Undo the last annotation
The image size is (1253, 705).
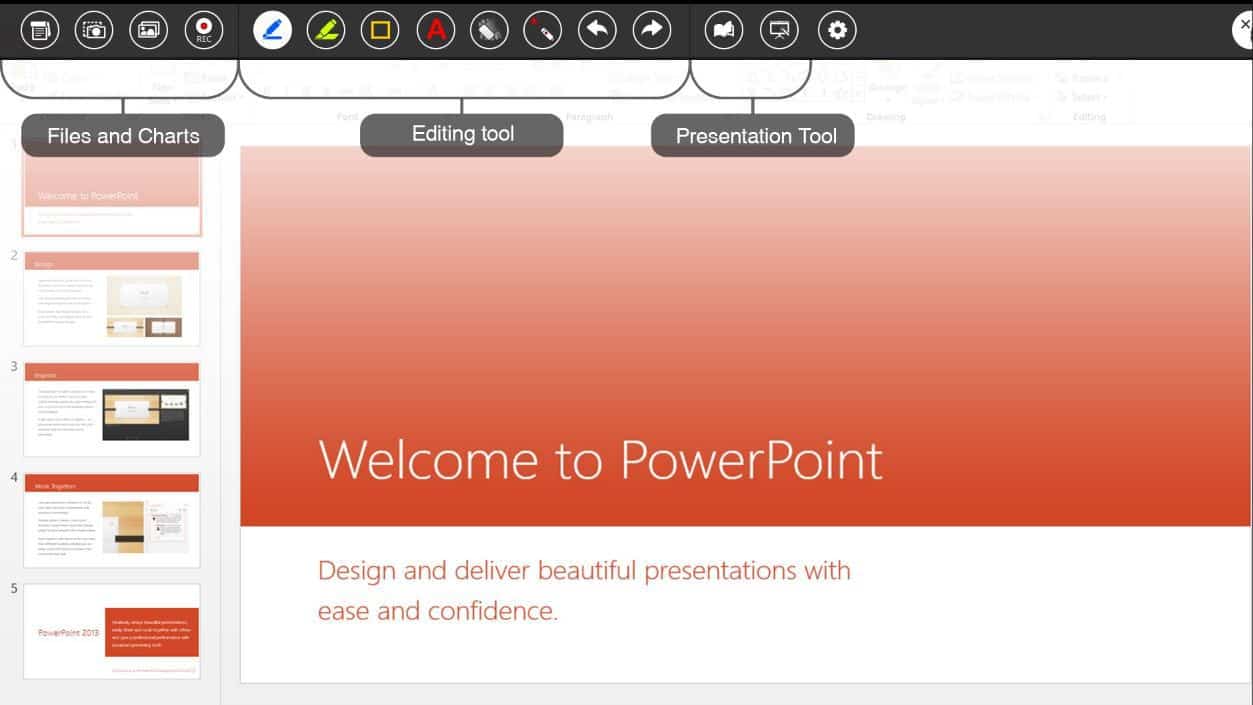(x=597, y=29)
